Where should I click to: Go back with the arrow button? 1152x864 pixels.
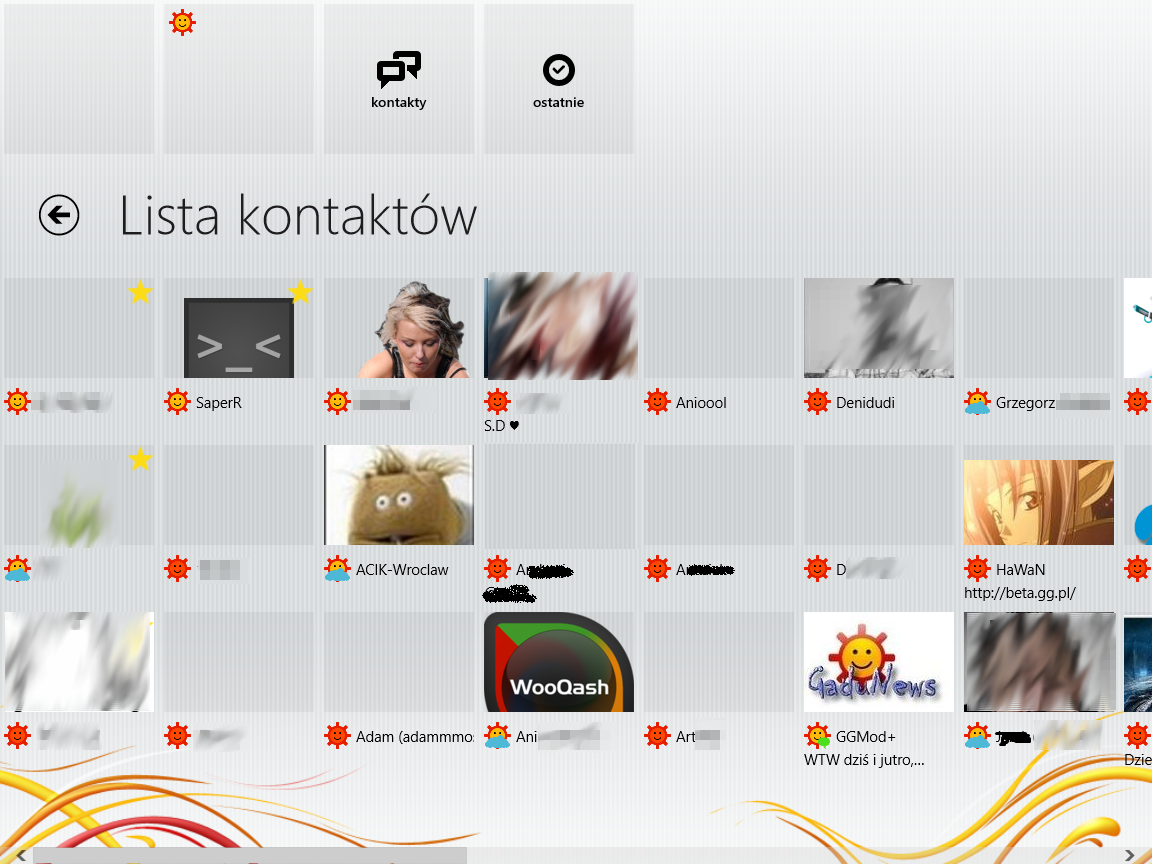coord(59,215)
